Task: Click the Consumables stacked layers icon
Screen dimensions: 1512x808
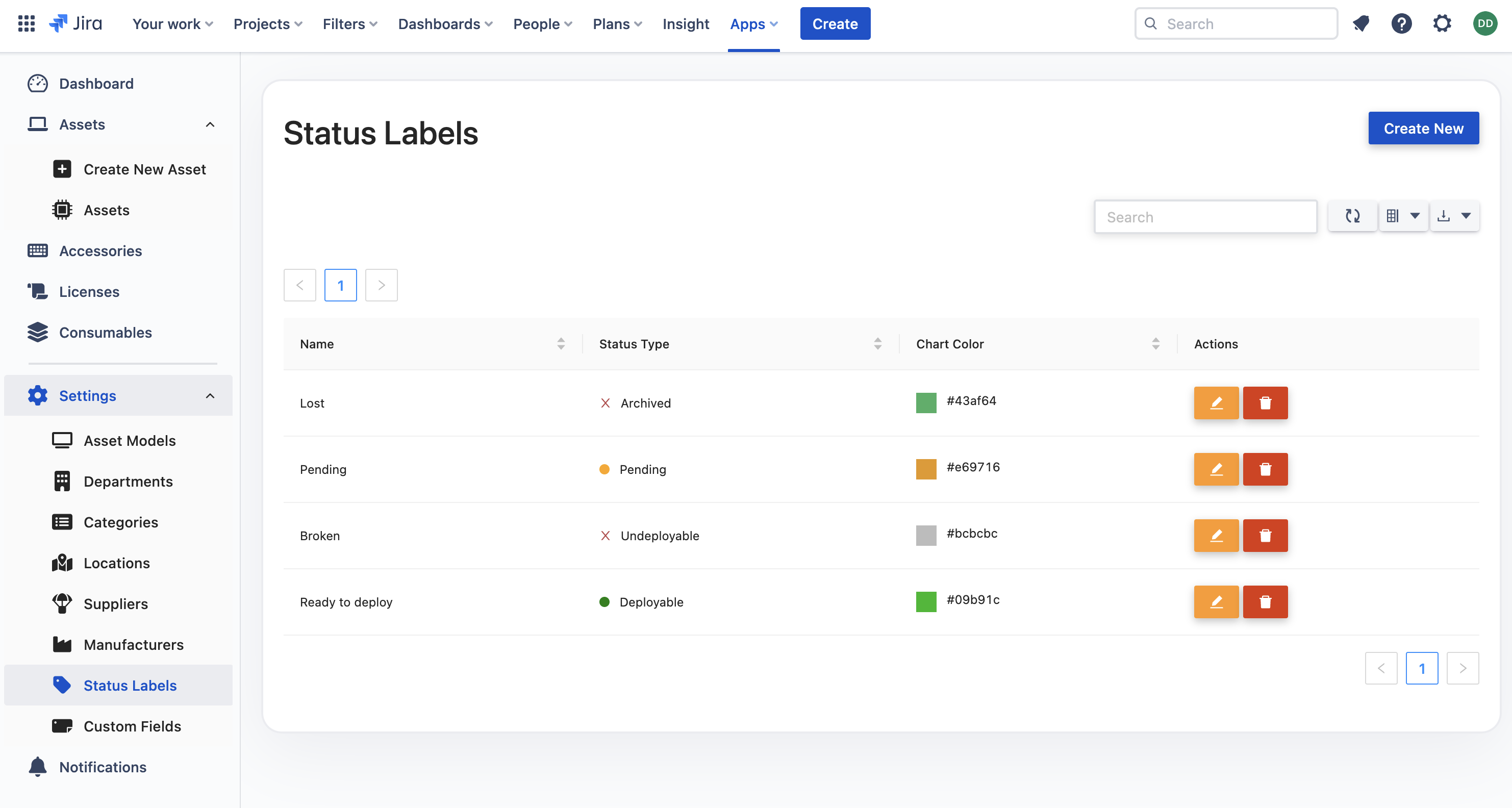Action: pos(38,332)
